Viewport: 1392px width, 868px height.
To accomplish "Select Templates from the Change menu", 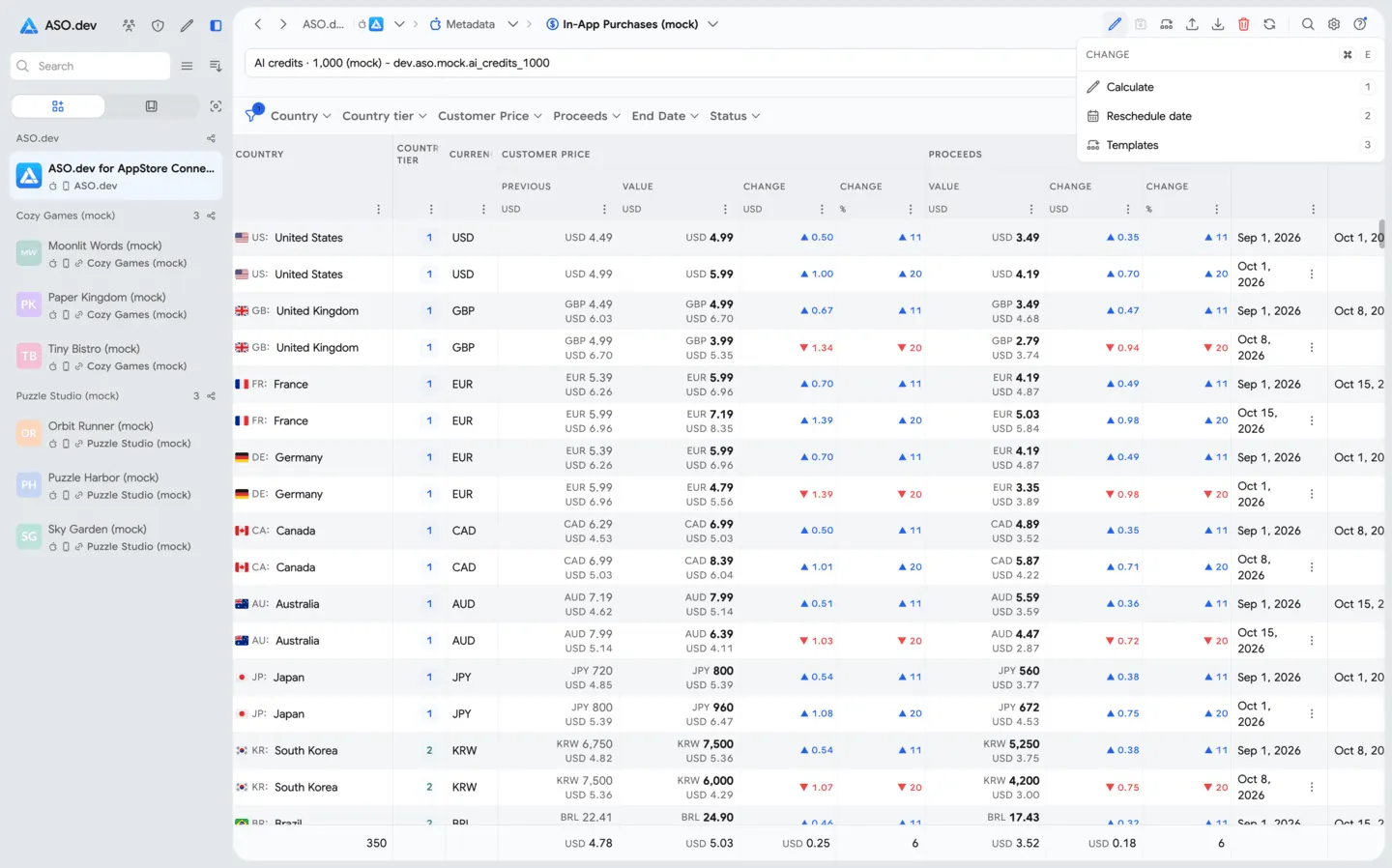I will pos(1230,145).
